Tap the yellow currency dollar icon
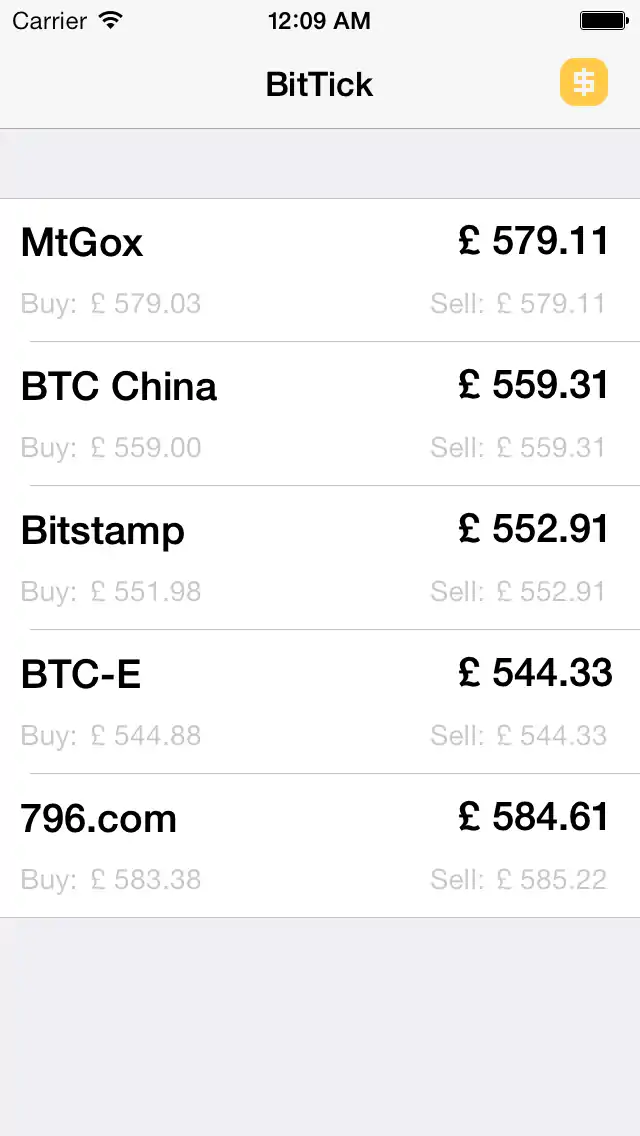The image size is (640, 1136). click(x=584, y=82)
